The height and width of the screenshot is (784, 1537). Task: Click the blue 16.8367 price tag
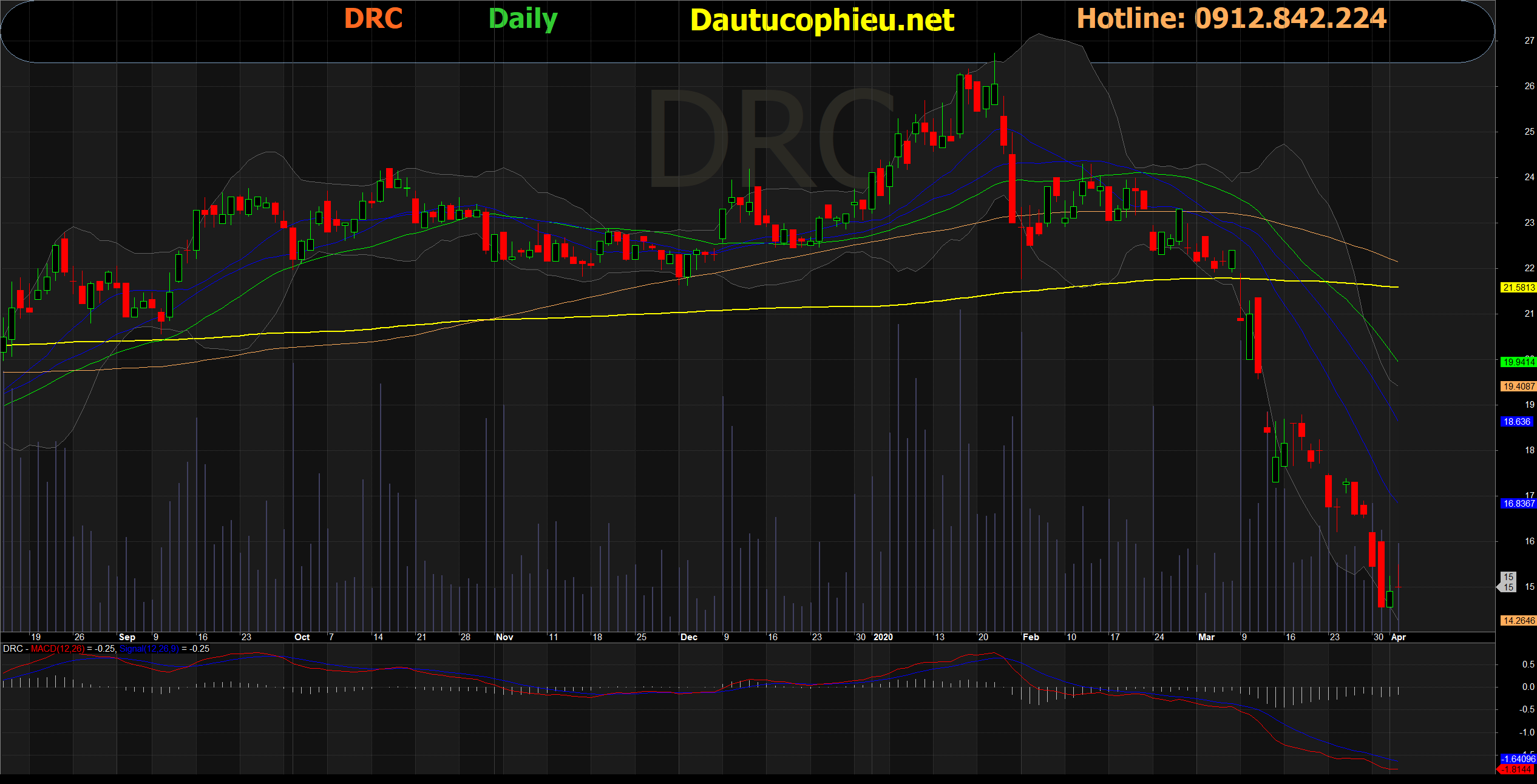click(1518, 504)
